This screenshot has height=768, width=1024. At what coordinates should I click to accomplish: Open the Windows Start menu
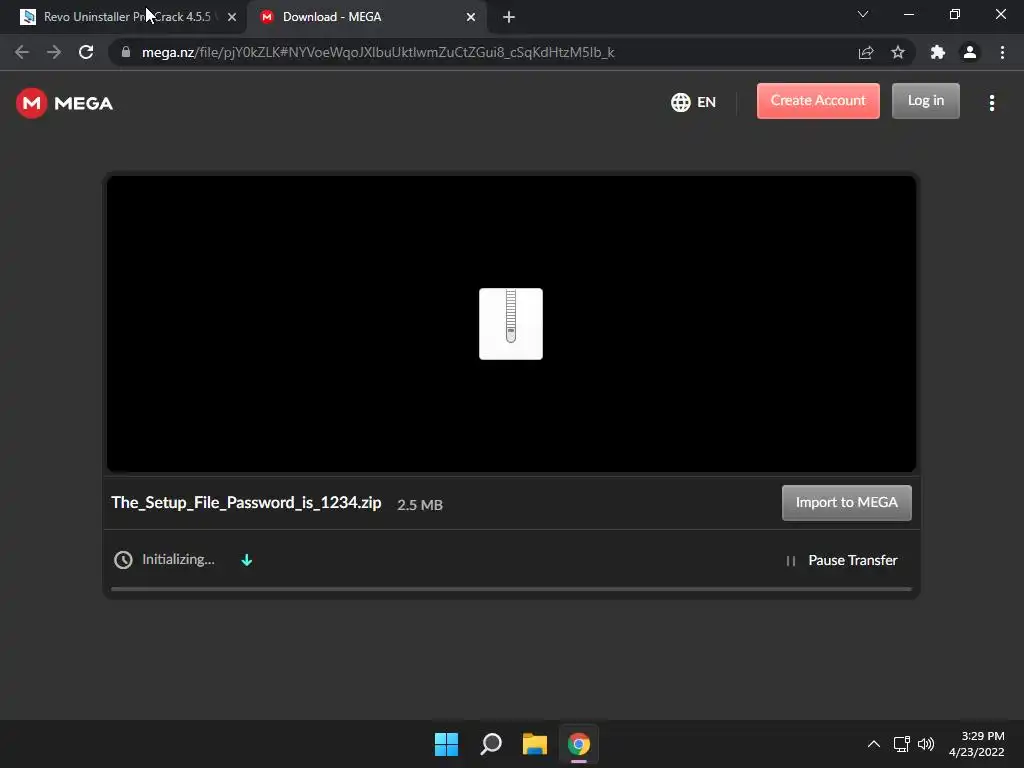pos(447,744)
